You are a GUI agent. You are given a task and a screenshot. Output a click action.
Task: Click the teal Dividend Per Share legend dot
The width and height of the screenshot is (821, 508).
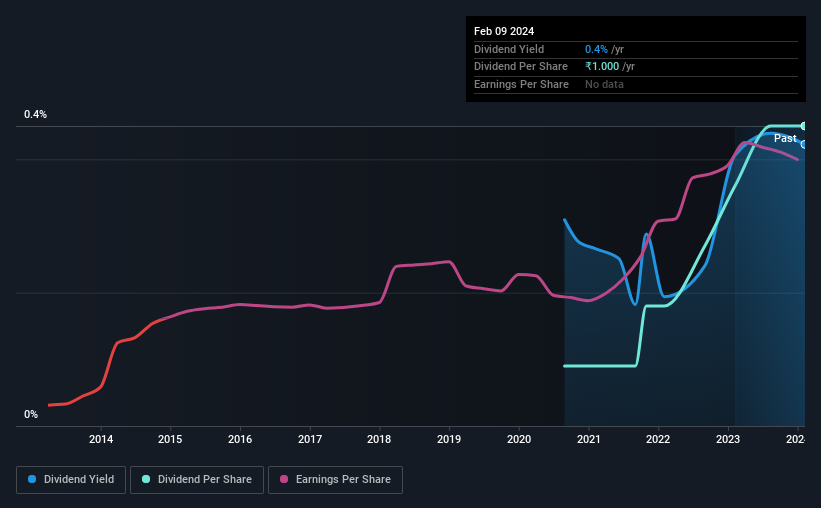pos(146,479)
